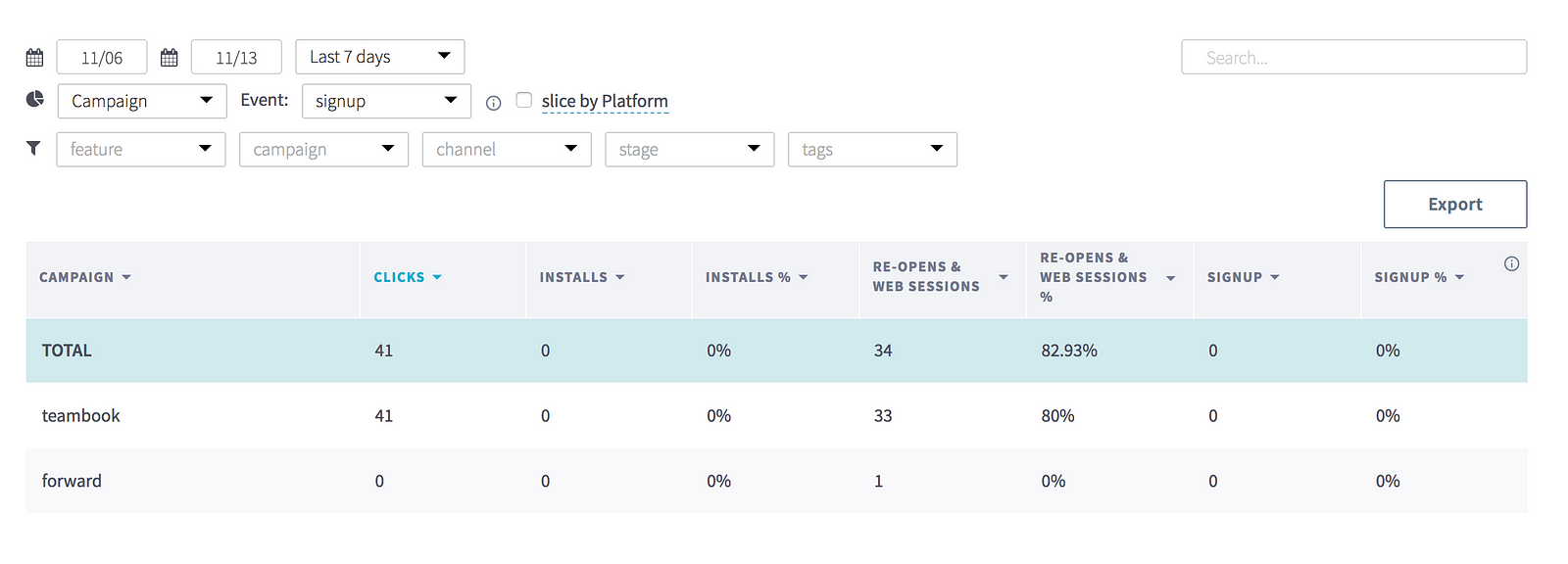
Task: Click the funnel filter icon
Action: tap(33, 148)
